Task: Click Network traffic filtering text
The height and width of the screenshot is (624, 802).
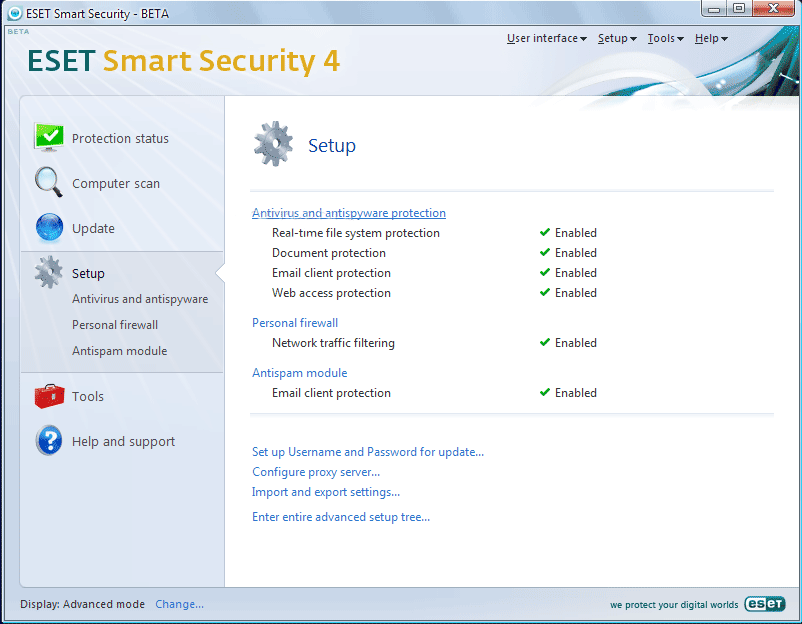Action: pos(333,343)
